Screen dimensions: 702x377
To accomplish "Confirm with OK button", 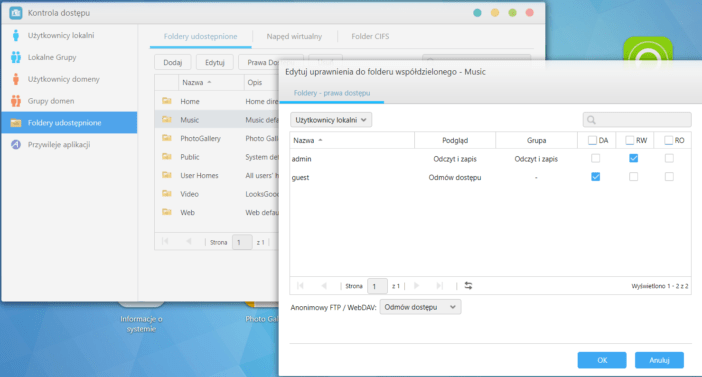I will pyautogui.click(x=602, y=360).
